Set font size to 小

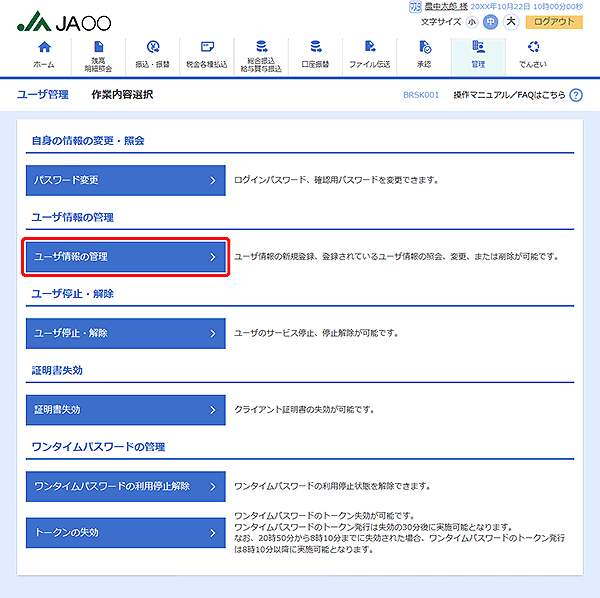click(x=472, y=22)
